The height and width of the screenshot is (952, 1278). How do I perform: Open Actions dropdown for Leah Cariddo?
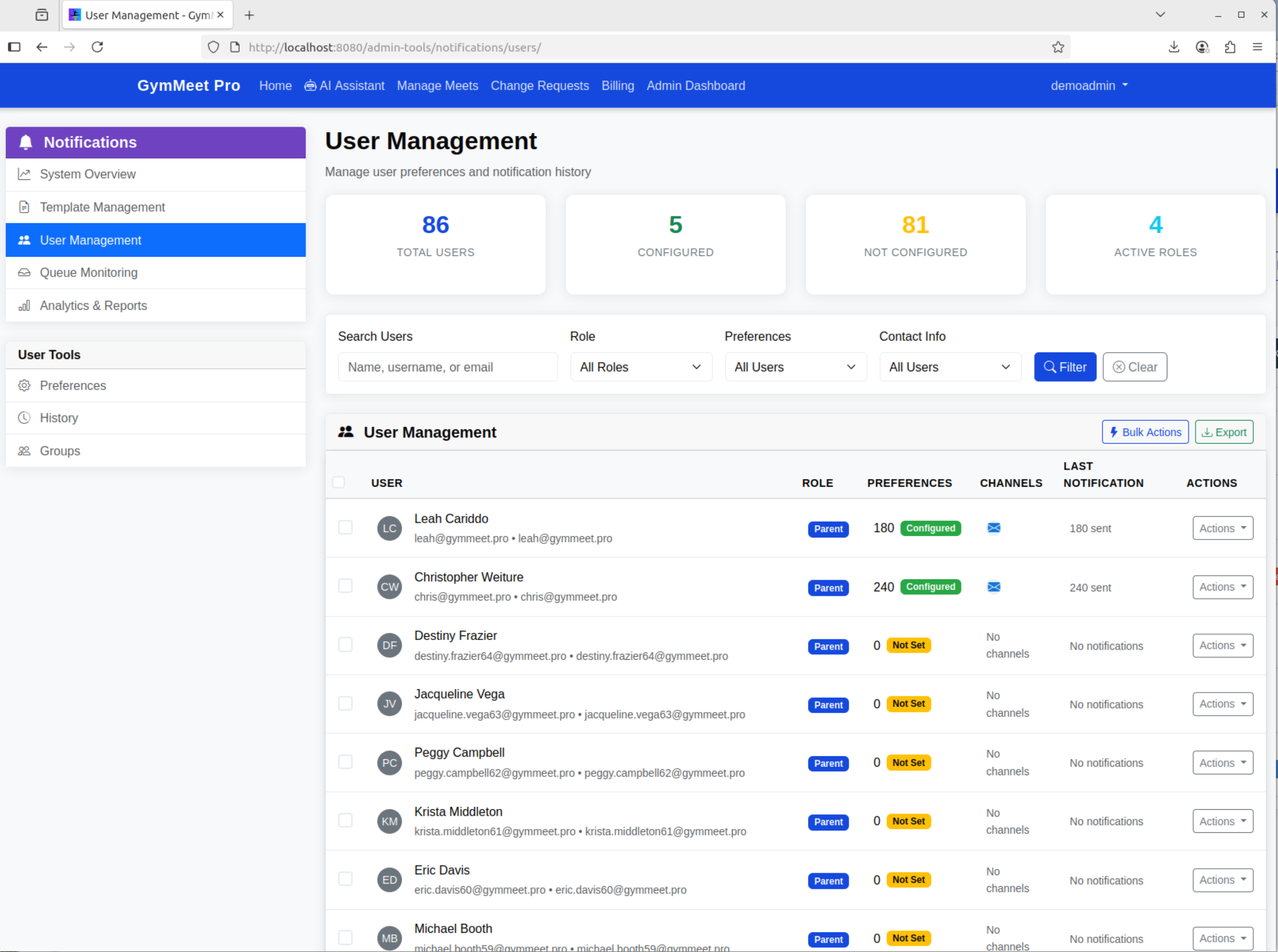(x=1223, y=529)
